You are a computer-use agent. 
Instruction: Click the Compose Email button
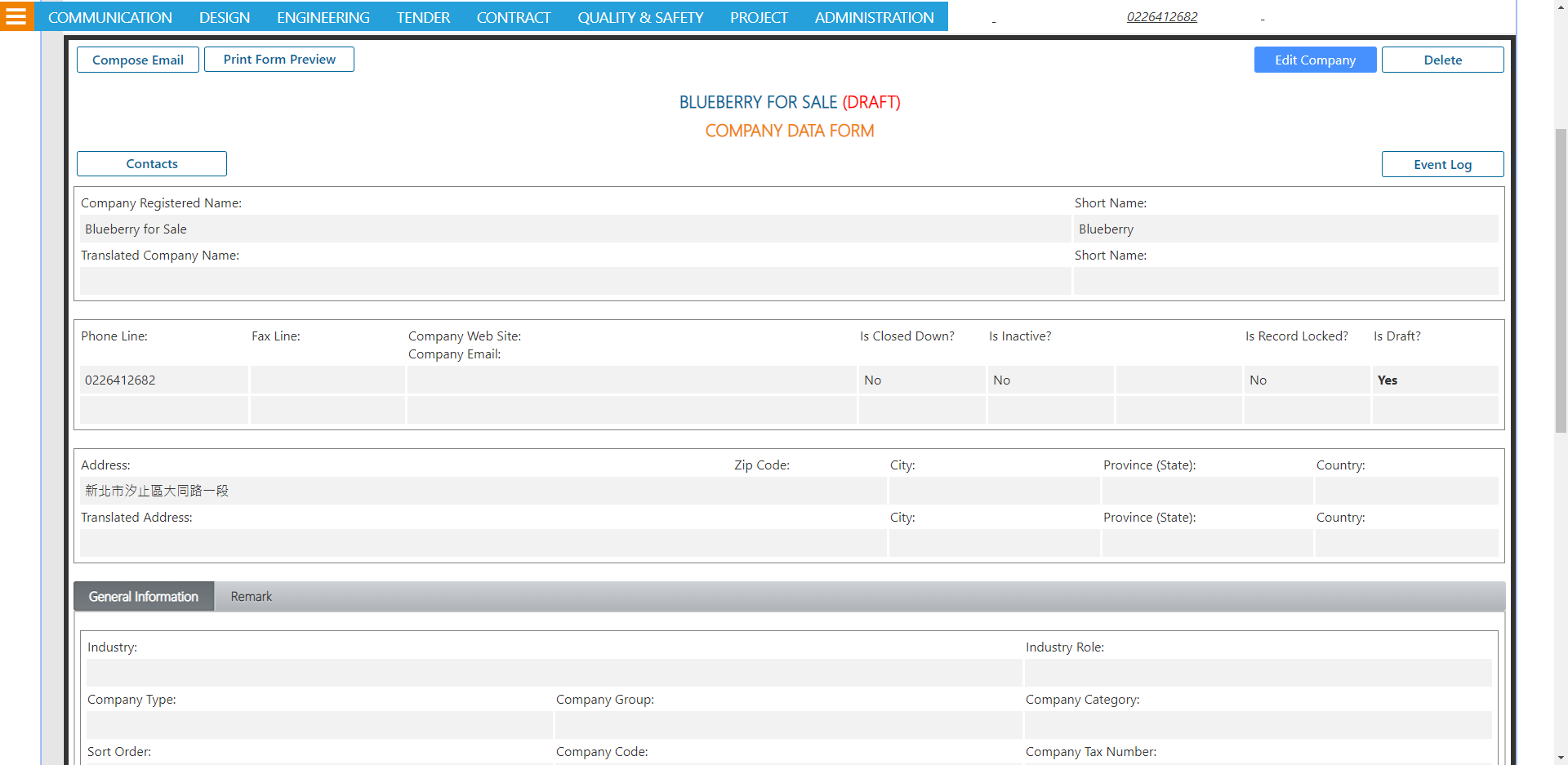tap(138, 60)
